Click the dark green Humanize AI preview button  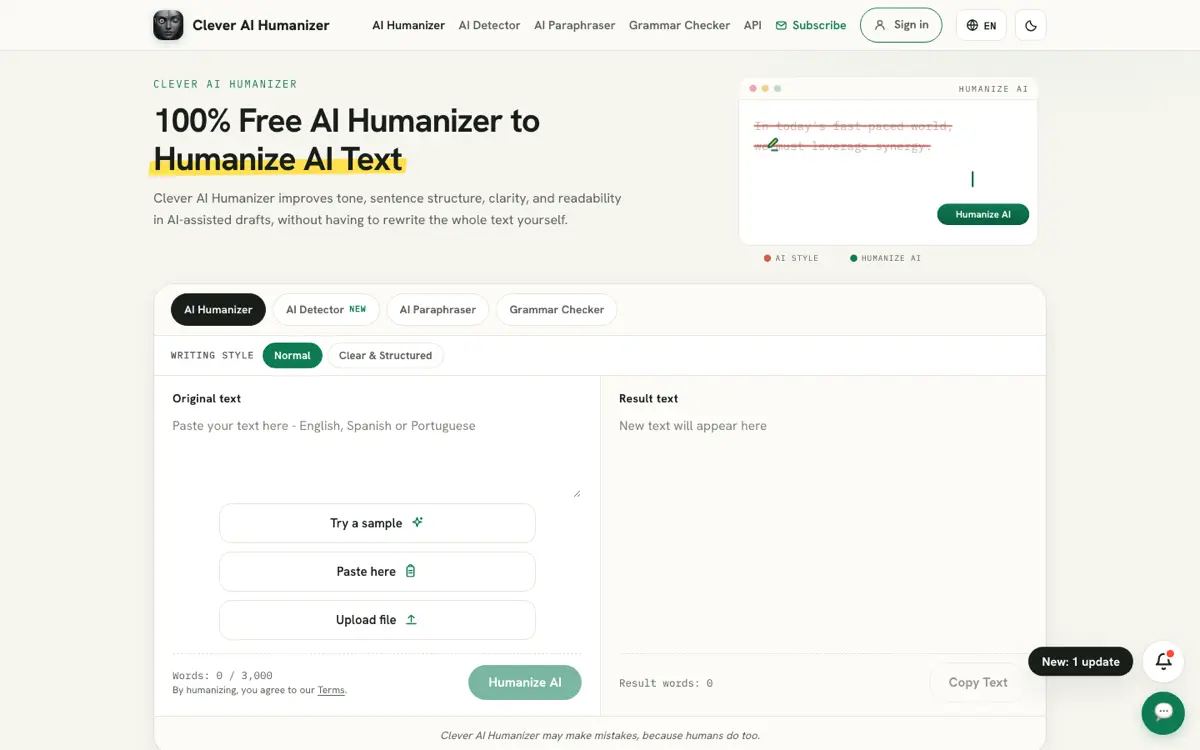(983, 214)
